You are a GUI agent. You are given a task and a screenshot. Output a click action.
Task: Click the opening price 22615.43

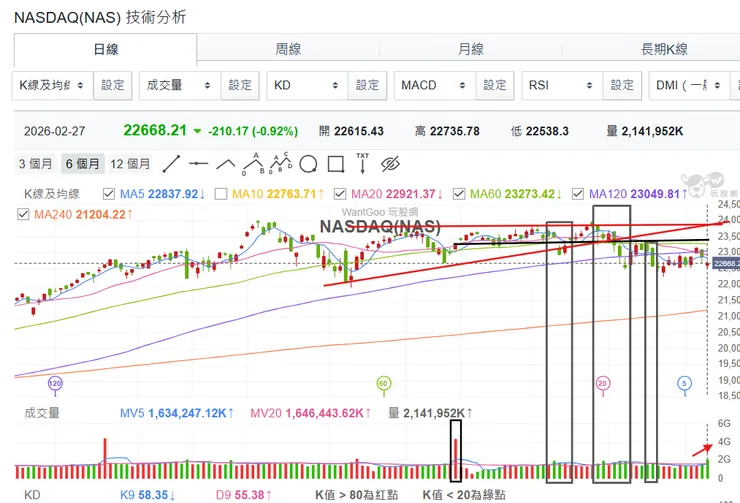[359, 131]
